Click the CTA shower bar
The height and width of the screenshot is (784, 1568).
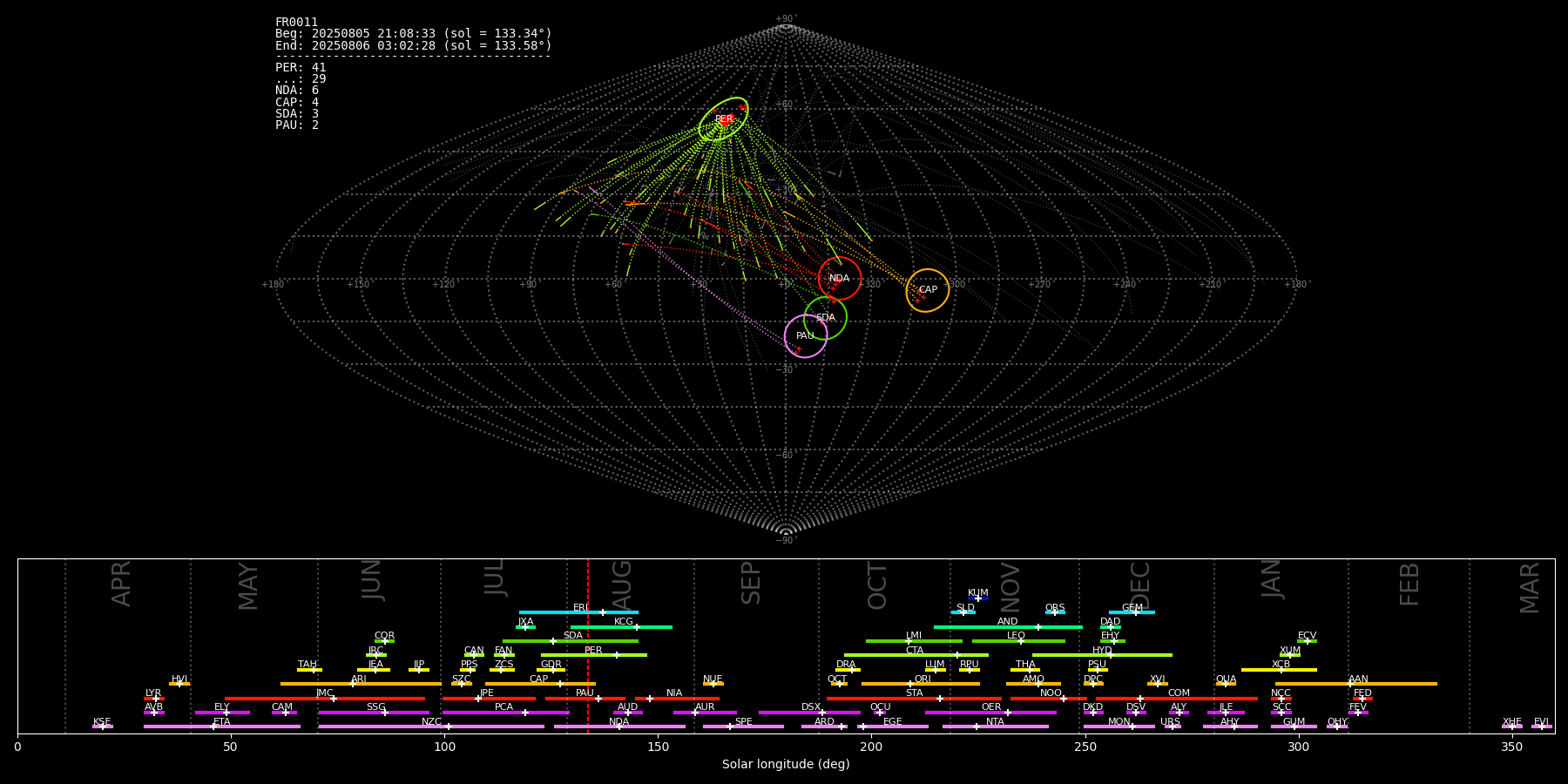916,655
